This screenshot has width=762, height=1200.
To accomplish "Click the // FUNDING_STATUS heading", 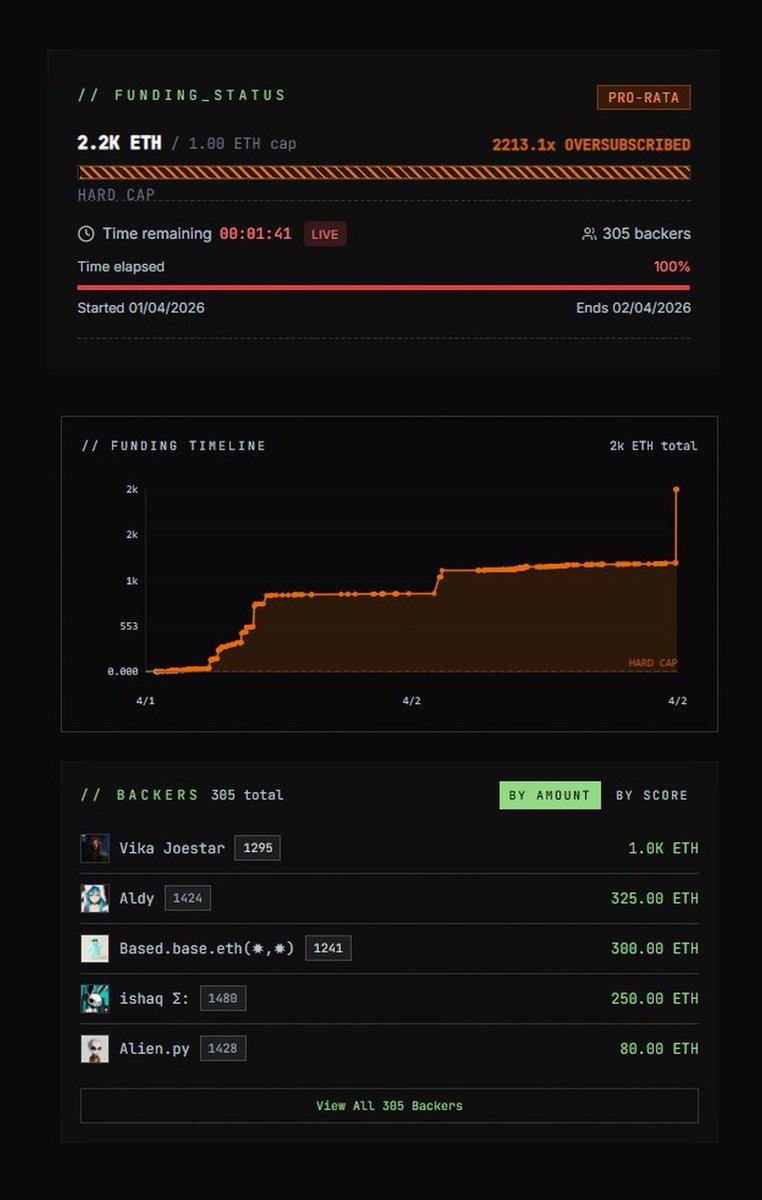I will click(x=182, y=95).
